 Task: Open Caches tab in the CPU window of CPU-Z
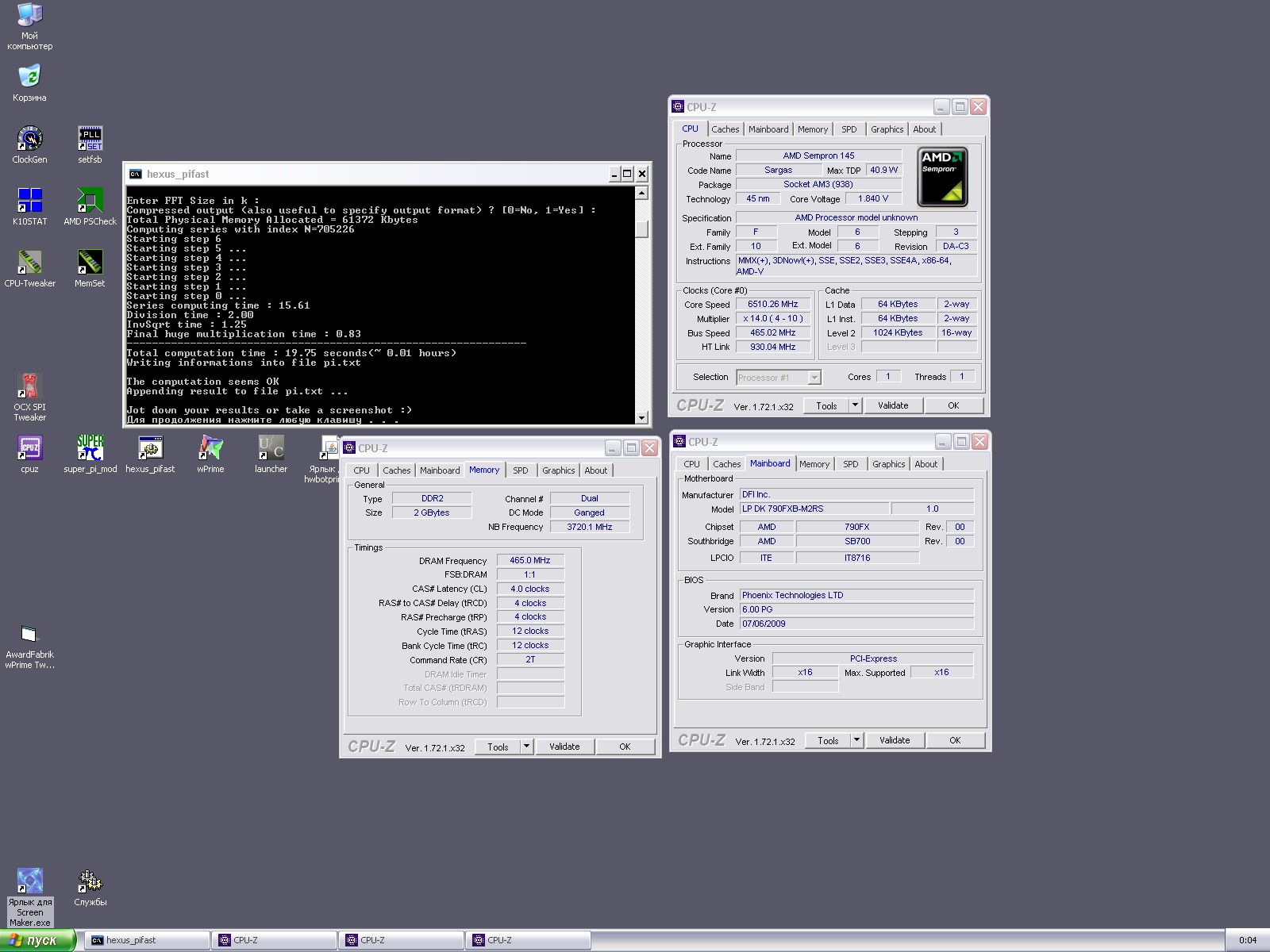point(725,129)
